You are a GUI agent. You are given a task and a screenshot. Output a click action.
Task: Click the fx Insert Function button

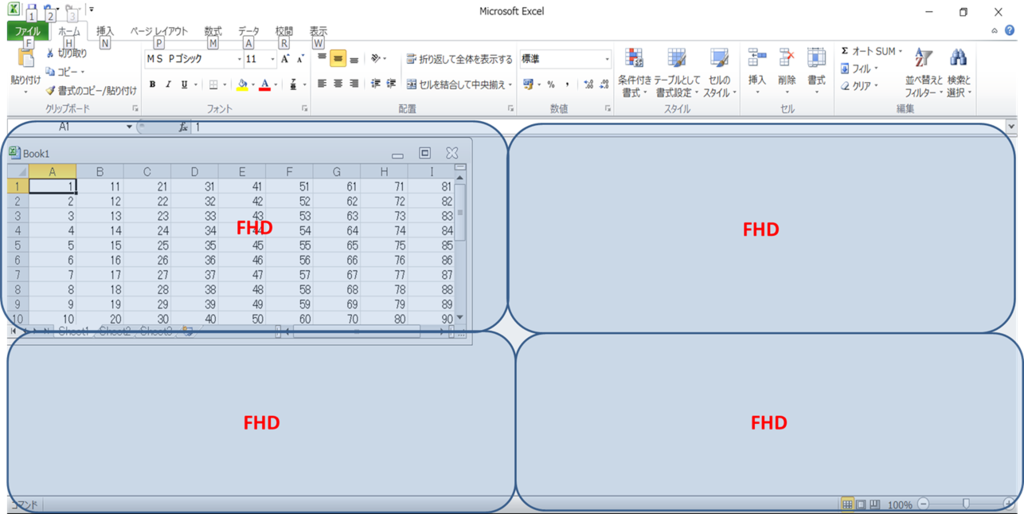(x=183, y=127)
